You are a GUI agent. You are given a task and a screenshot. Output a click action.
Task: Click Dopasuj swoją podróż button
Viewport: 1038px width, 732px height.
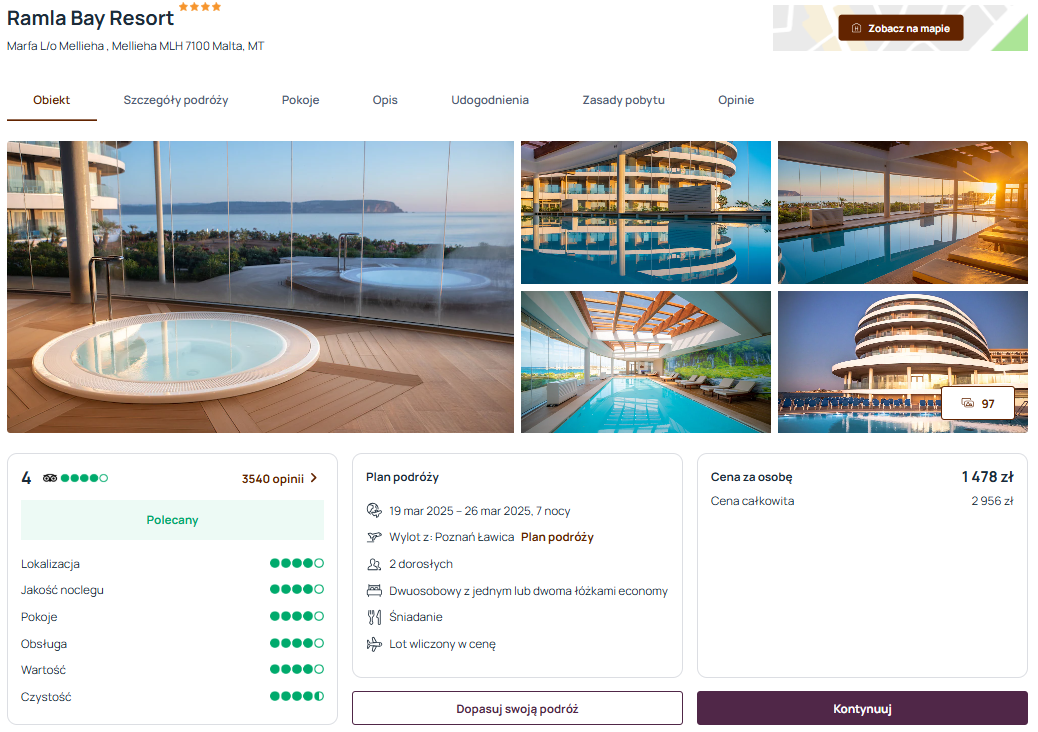pos(517,708)
